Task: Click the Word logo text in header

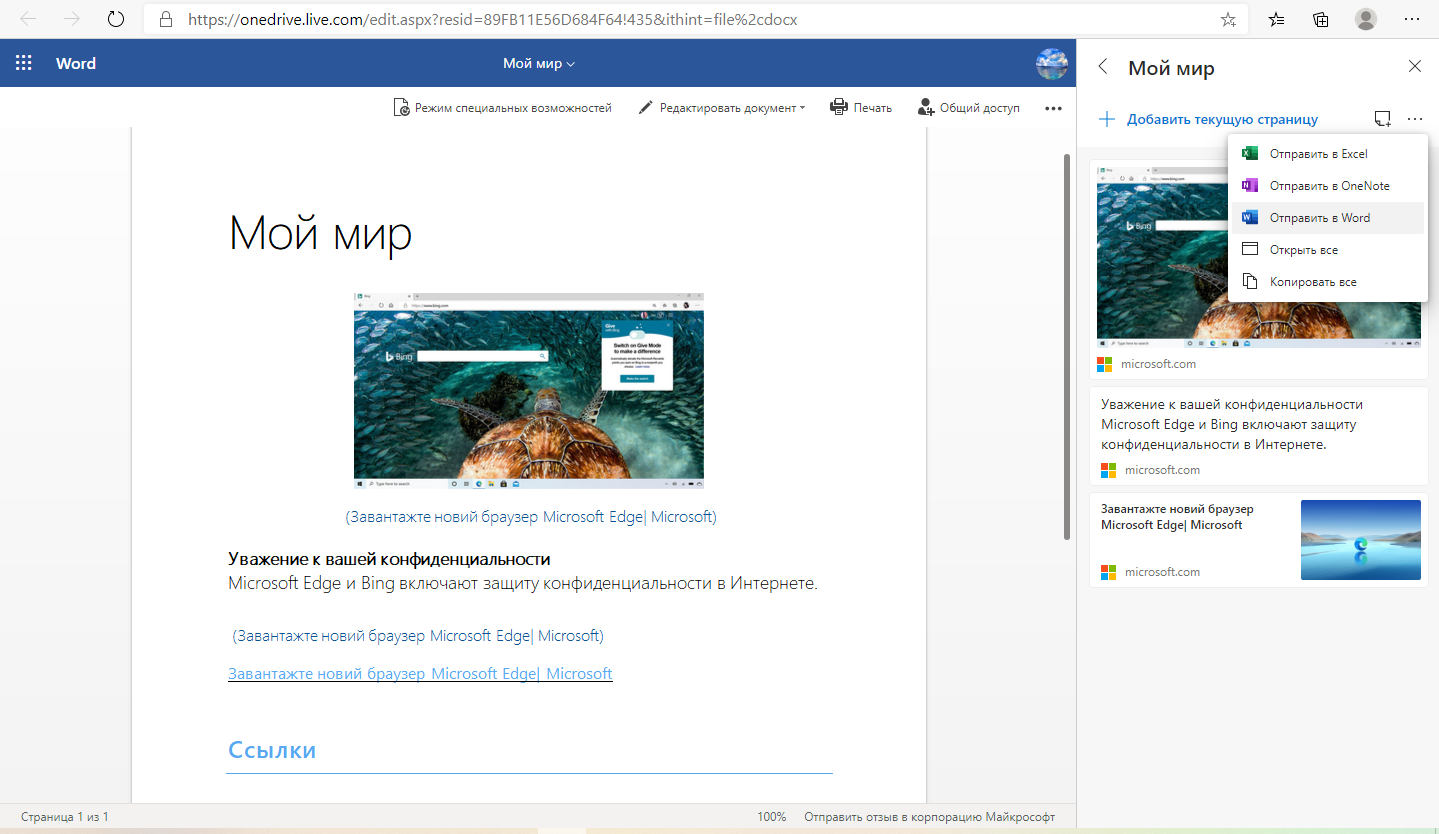Action: [76, 63]
